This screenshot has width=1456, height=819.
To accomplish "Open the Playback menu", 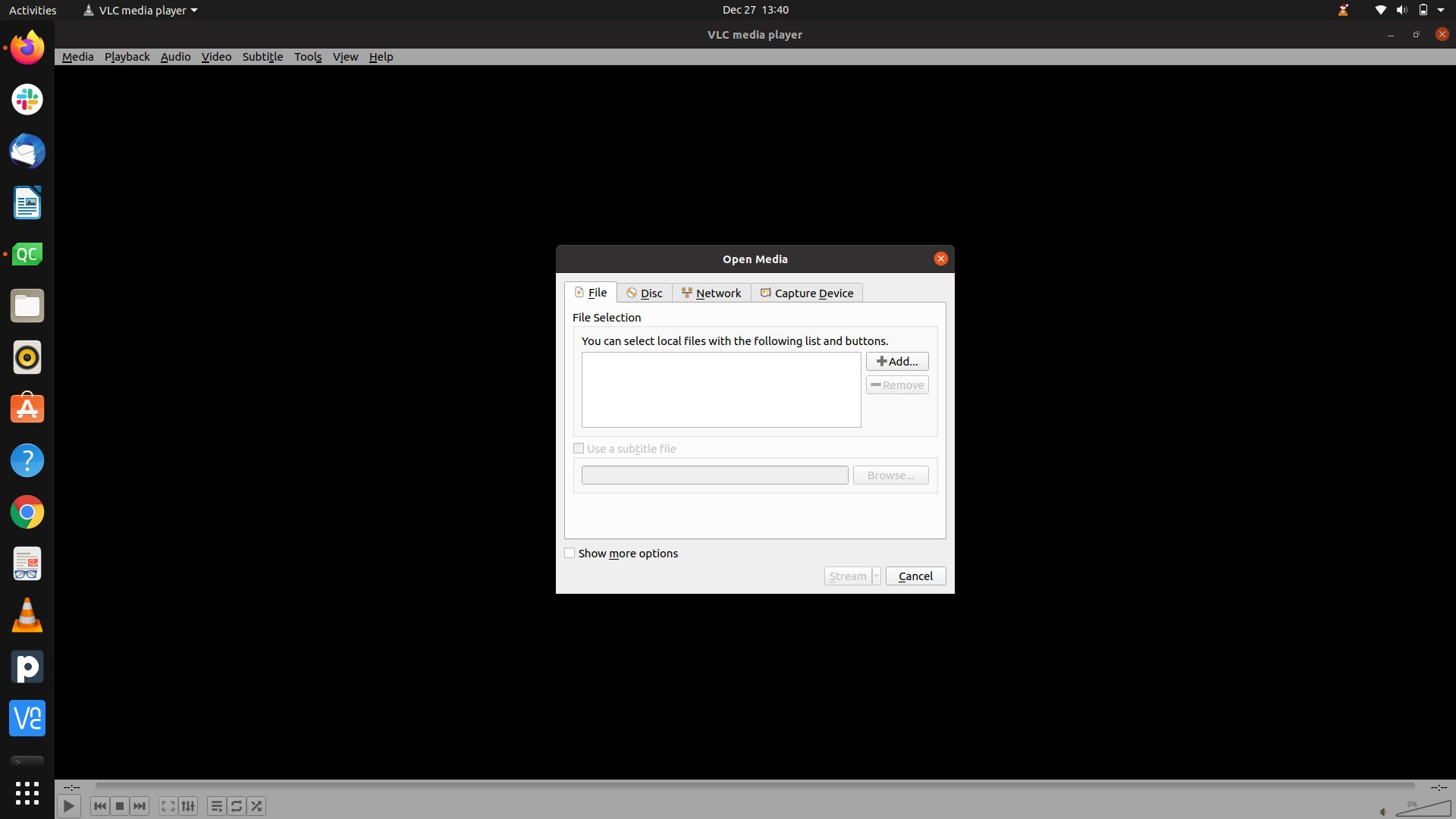I will (127, 57).
